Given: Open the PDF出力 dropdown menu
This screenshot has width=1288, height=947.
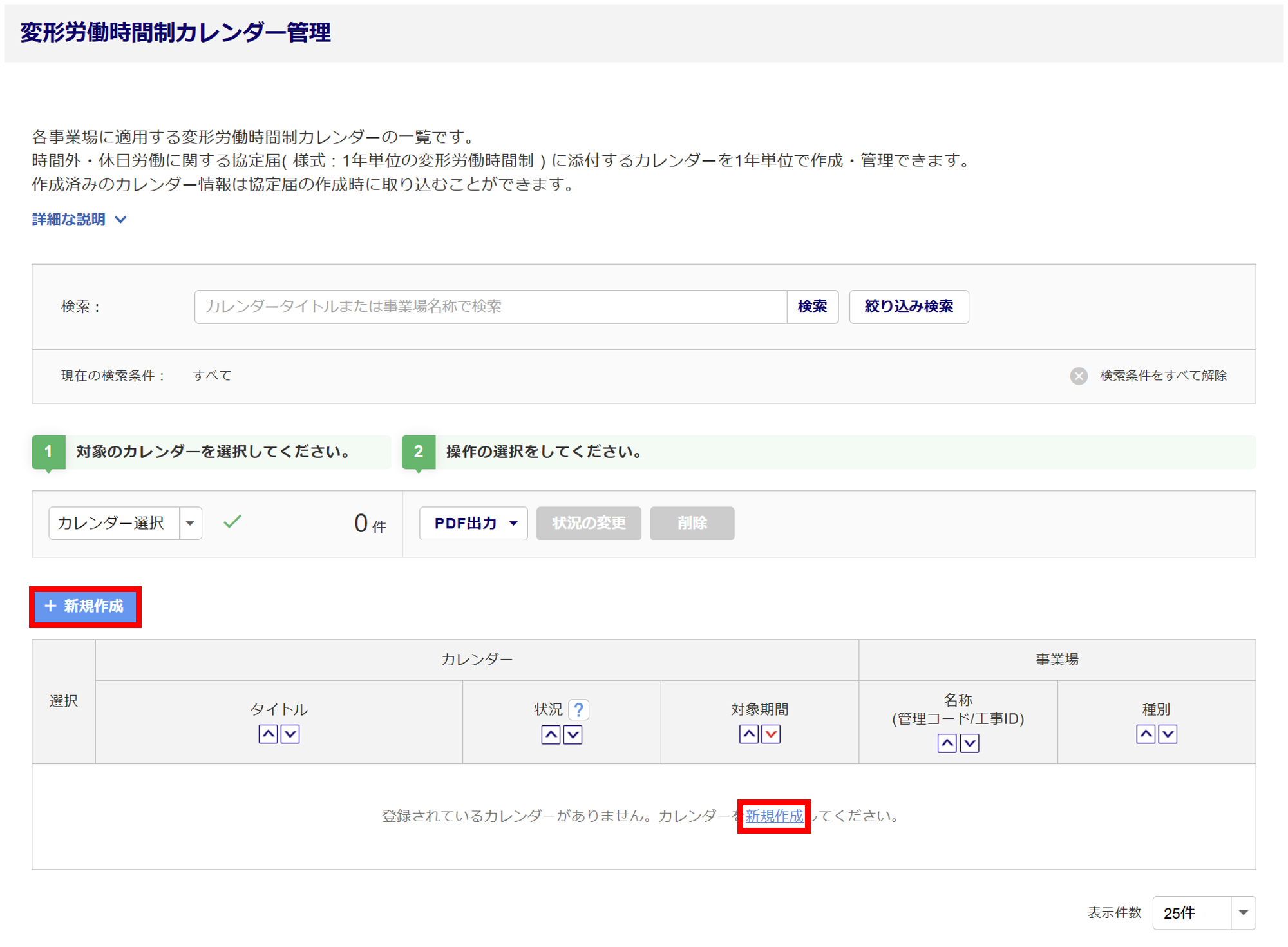Looking at the screenshot, I should point(473,523).
